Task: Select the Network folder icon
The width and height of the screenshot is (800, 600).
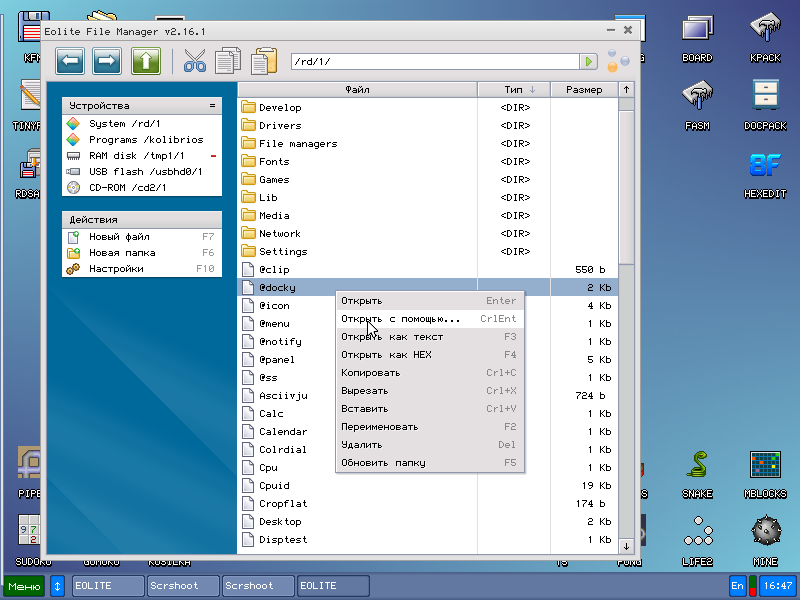Action: click(248, 233)
